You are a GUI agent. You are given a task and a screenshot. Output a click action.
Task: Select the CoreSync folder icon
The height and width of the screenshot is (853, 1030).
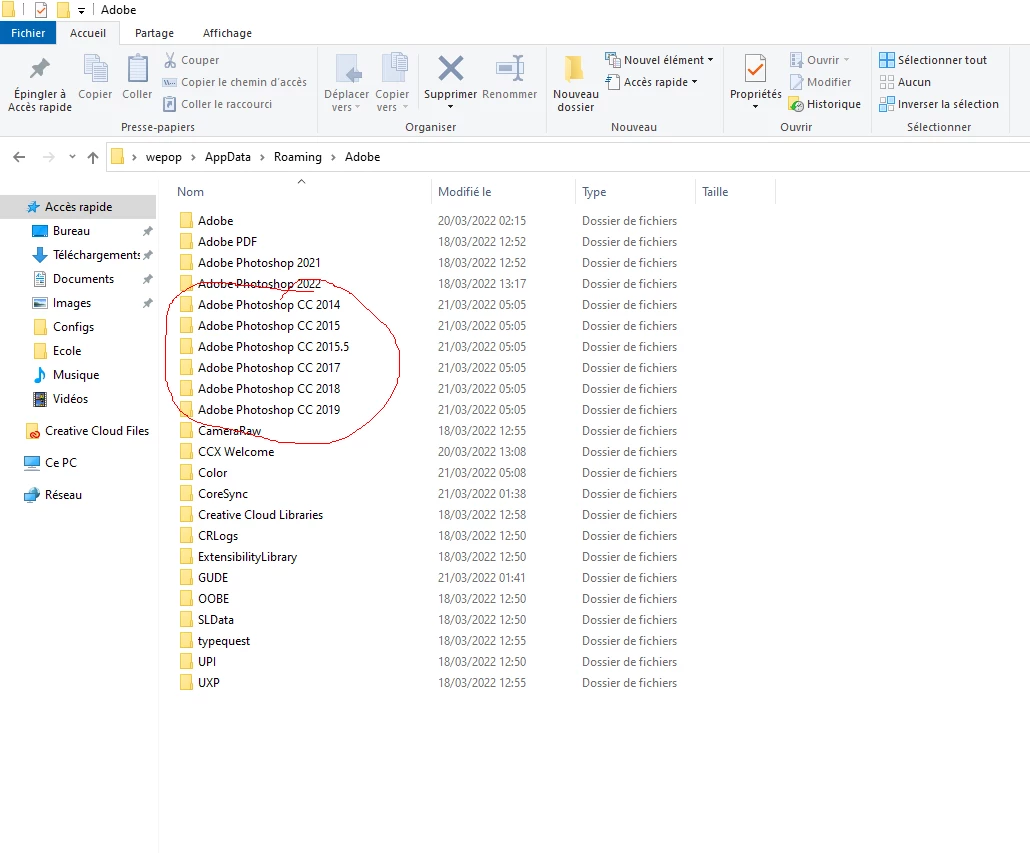(187, 494)
